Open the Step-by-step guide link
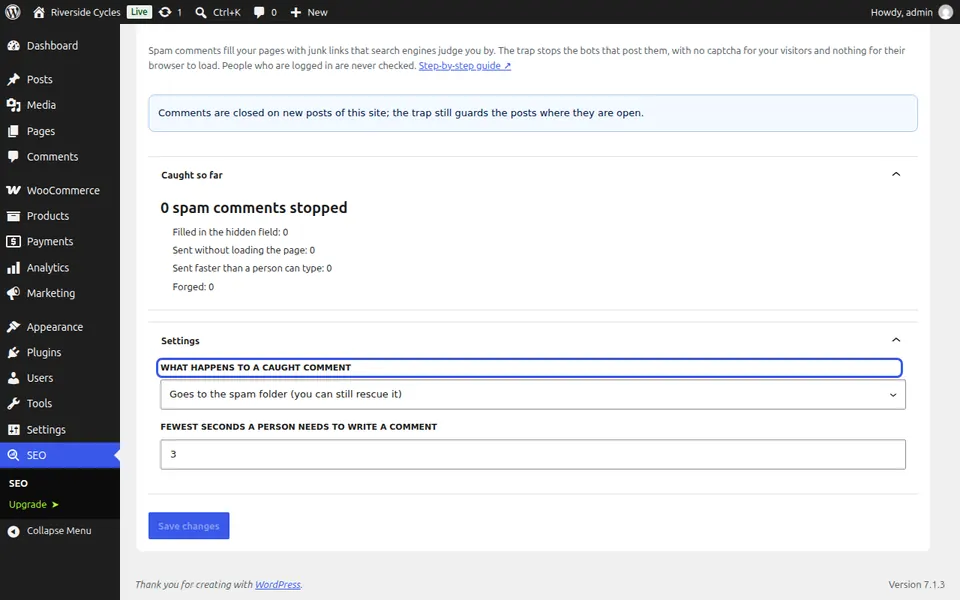This screenshot has height=600, width=960. pyautogui.click(x=465, y=66)
